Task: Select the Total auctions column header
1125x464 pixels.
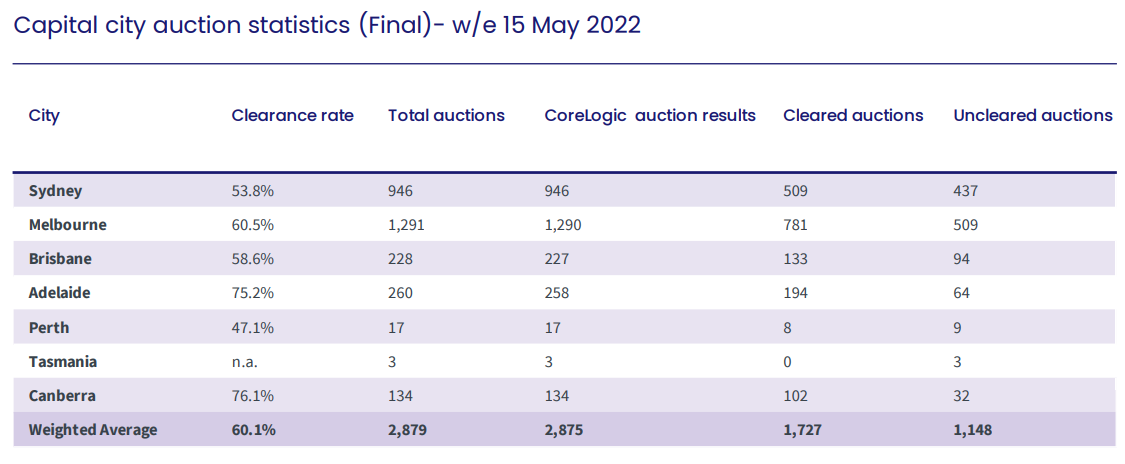Action: point(446,115)
